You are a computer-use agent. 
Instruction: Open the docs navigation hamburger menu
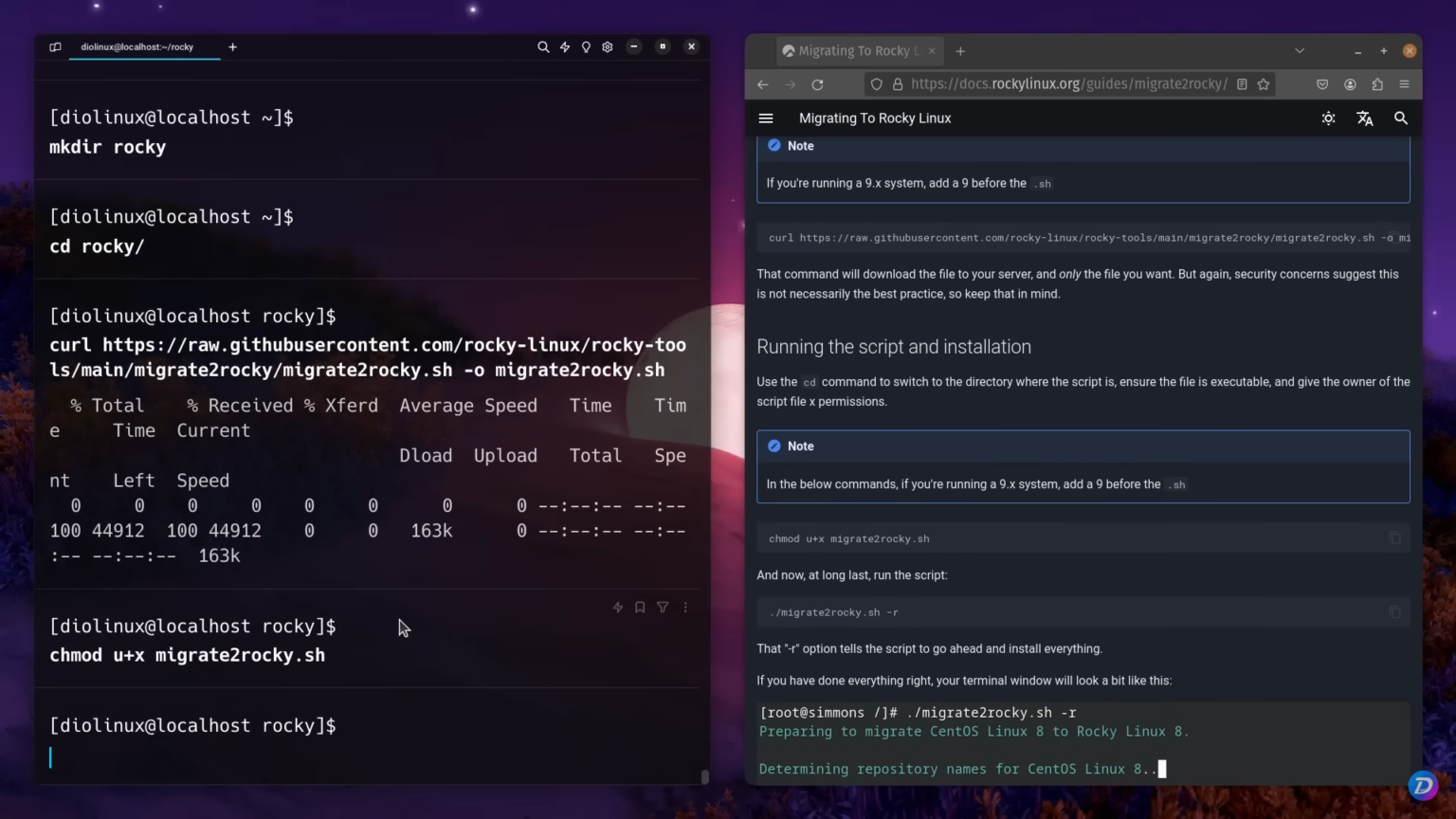coord(766,118)
